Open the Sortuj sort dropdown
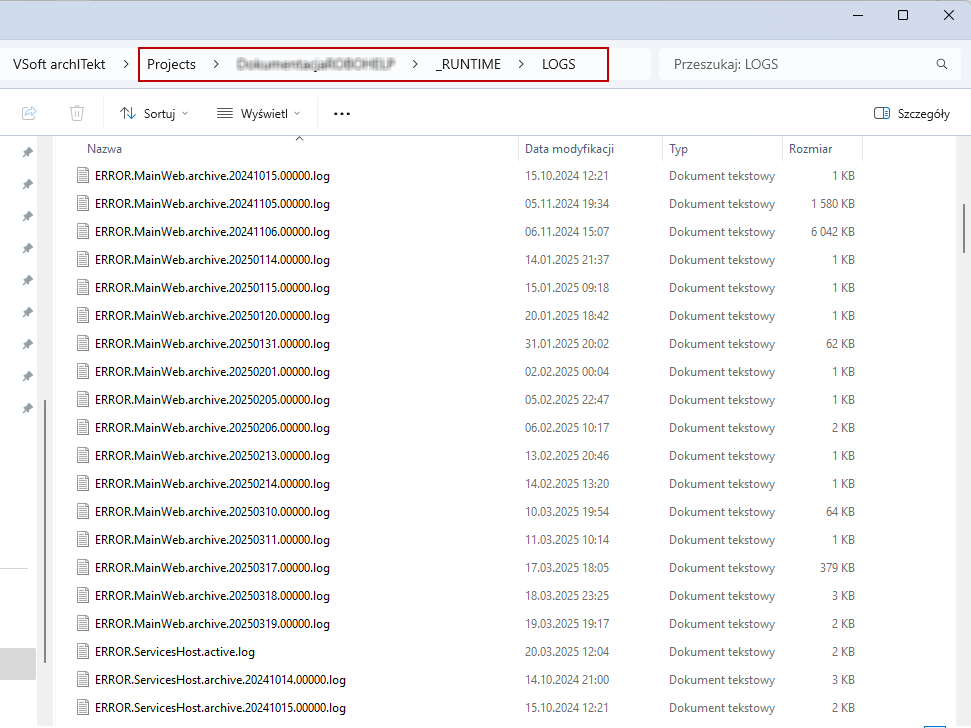The image size is (971, 728). (x=154, y=114)
